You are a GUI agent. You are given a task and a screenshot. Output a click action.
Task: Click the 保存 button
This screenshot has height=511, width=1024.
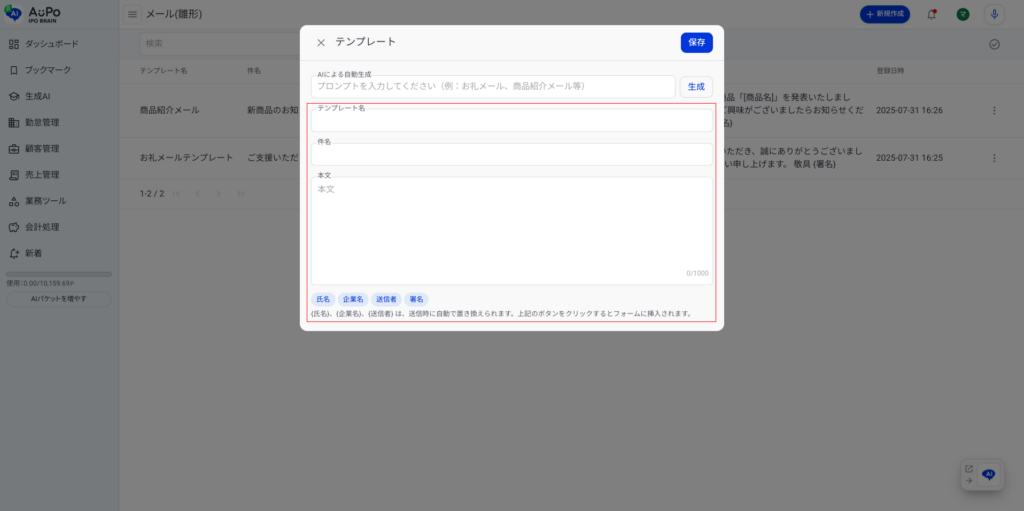point(696,42)
